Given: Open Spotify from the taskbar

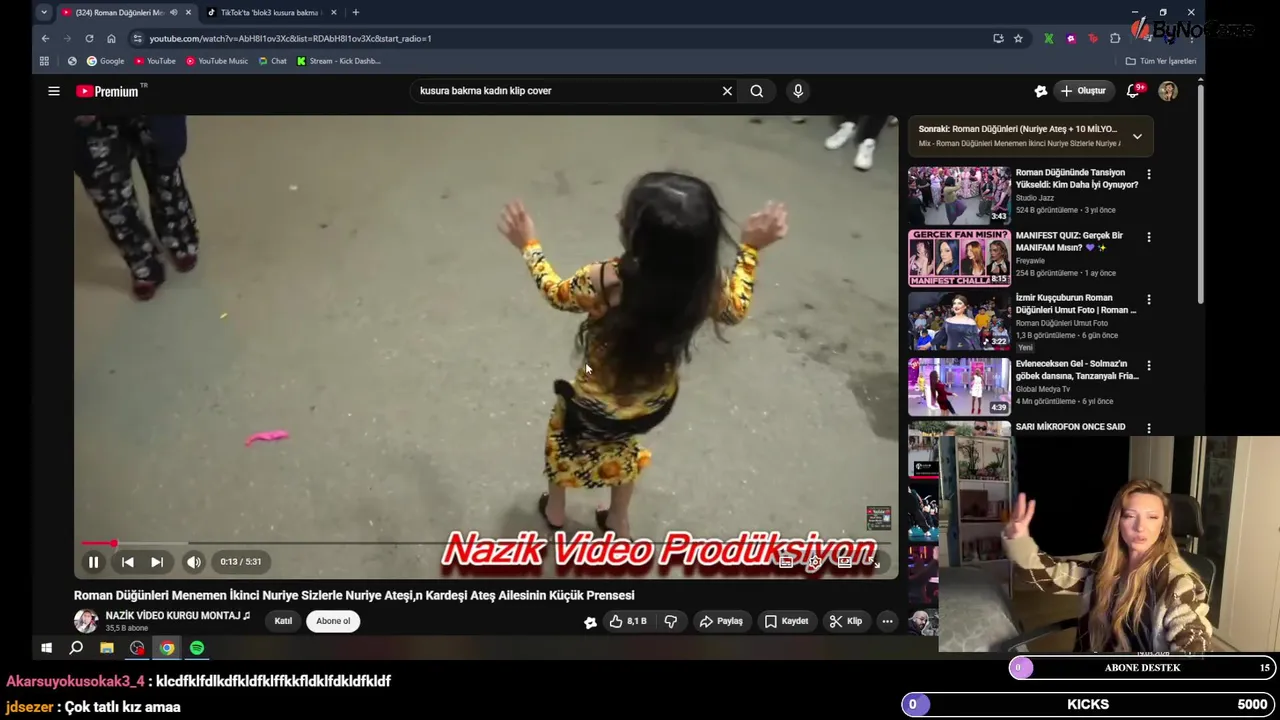Looking at the screenshot, I should click(x=197, y=648).
